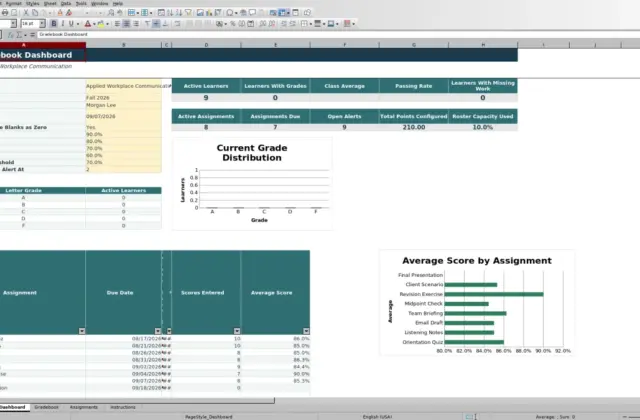Click the Formula equals sign icon

pos(32,35)
